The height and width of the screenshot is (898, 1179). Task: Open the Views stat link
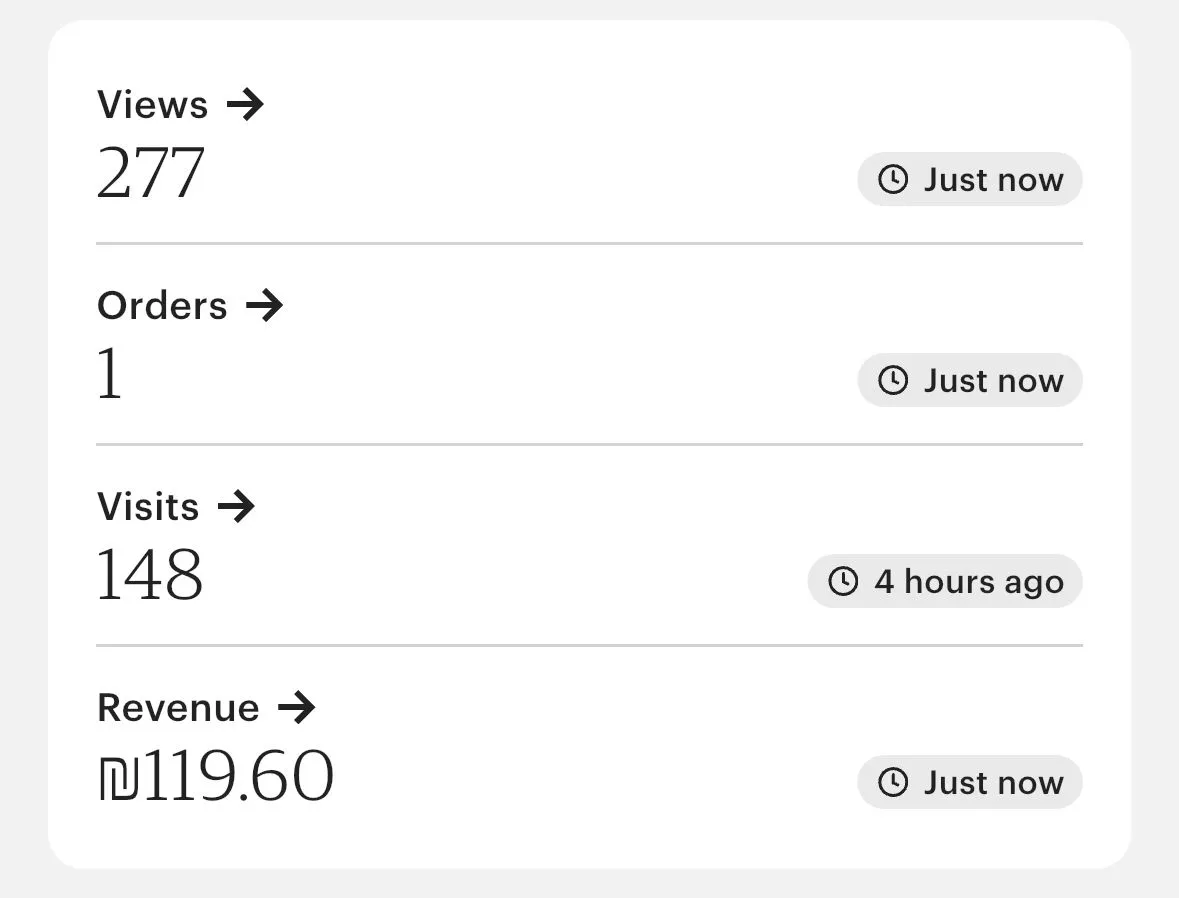(x=153, y=104)
